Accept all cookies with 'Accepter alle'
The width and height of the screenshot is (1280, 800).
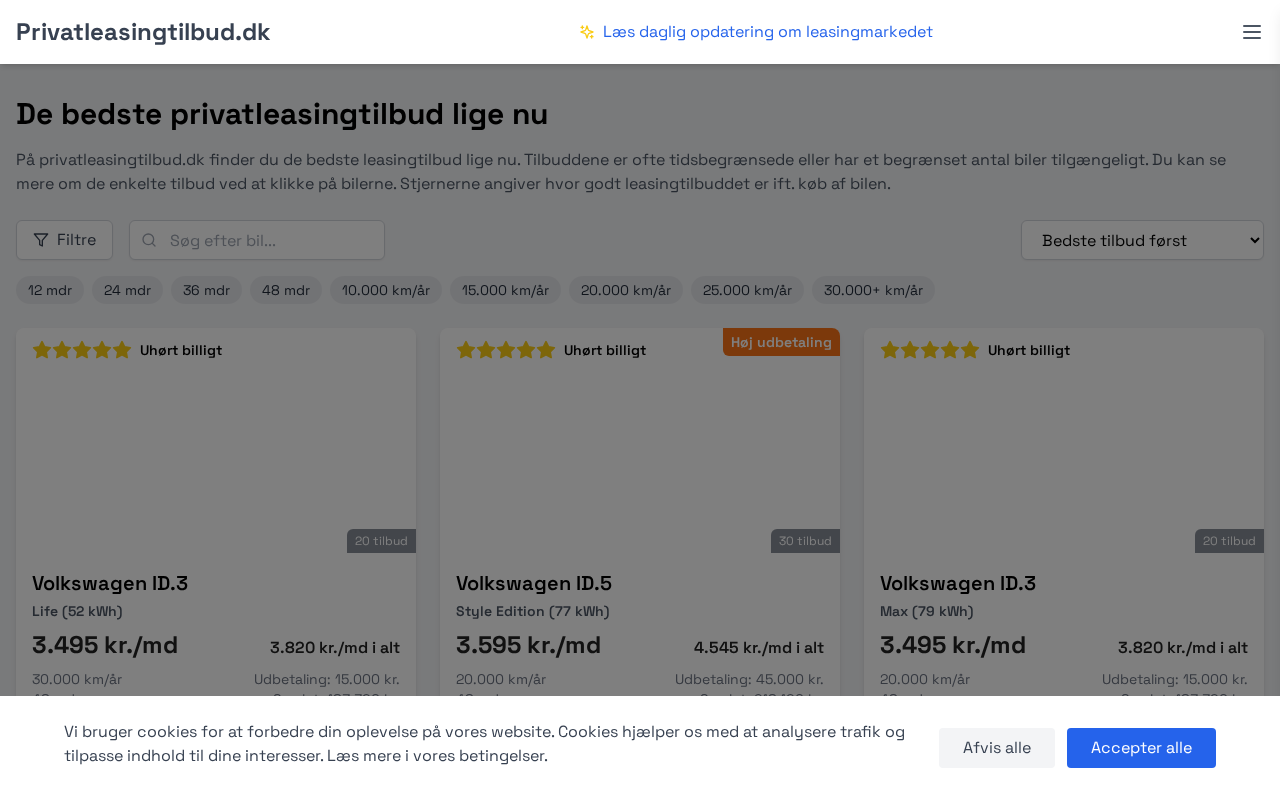1141,748
